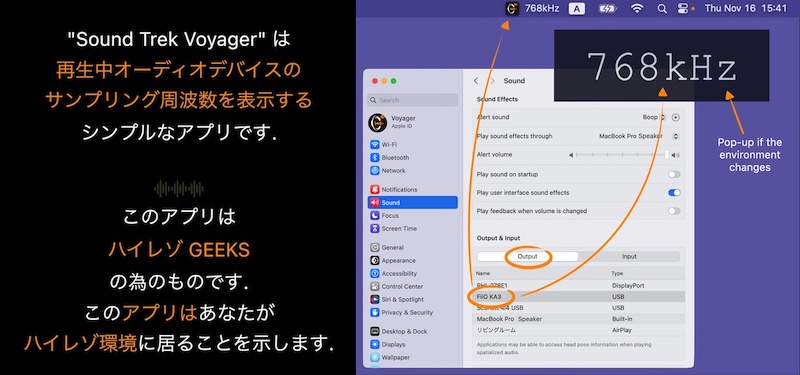Toggle Play sound on startup
The height and width of the screenshot is (375, 800).
(x=674, y=174)
